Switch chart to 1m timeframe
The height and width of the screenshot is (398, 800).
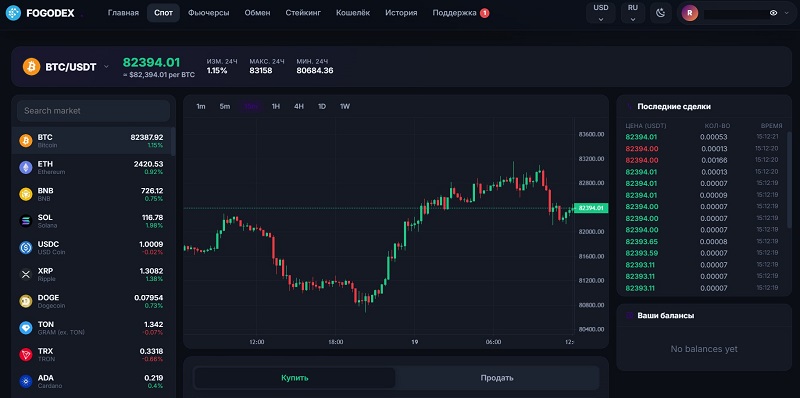[x=201, y=106]
